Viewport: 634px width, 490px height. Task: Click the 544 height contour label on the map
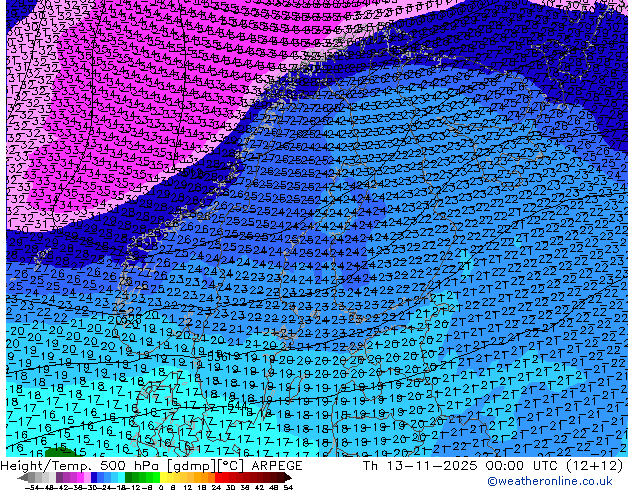[237, 405]
